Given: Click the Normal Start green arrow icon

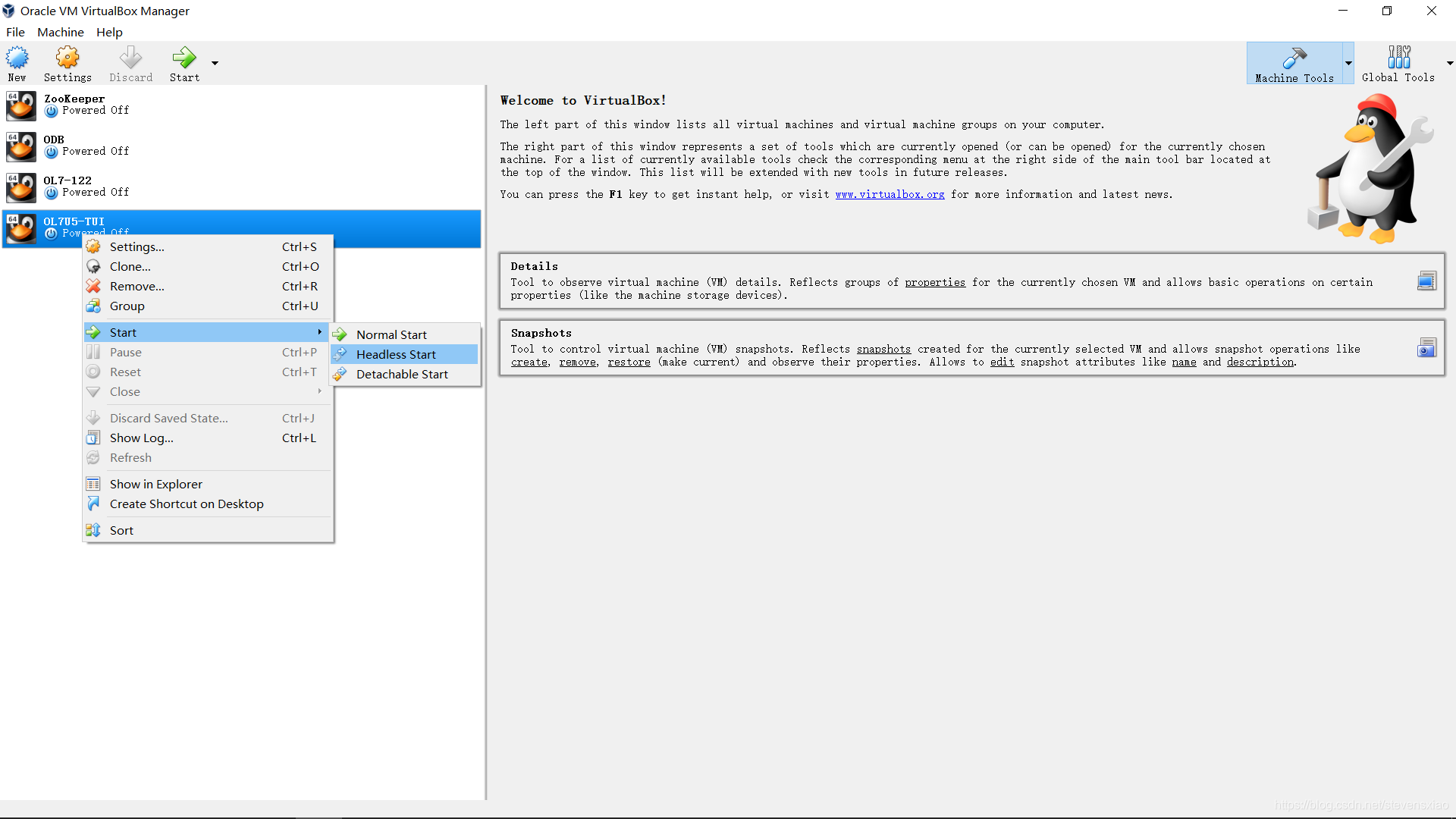Looking at the screenshot, I should pos(340,334).
